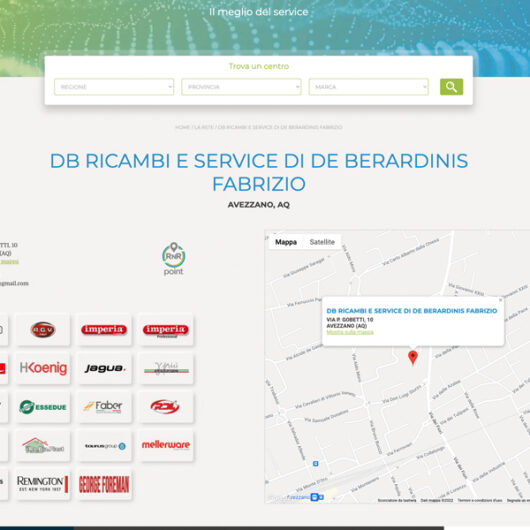Click Mostra sulla mappa link in popup
The height and width of the screenshot is (530, 530).
click(x=350, y=332)
